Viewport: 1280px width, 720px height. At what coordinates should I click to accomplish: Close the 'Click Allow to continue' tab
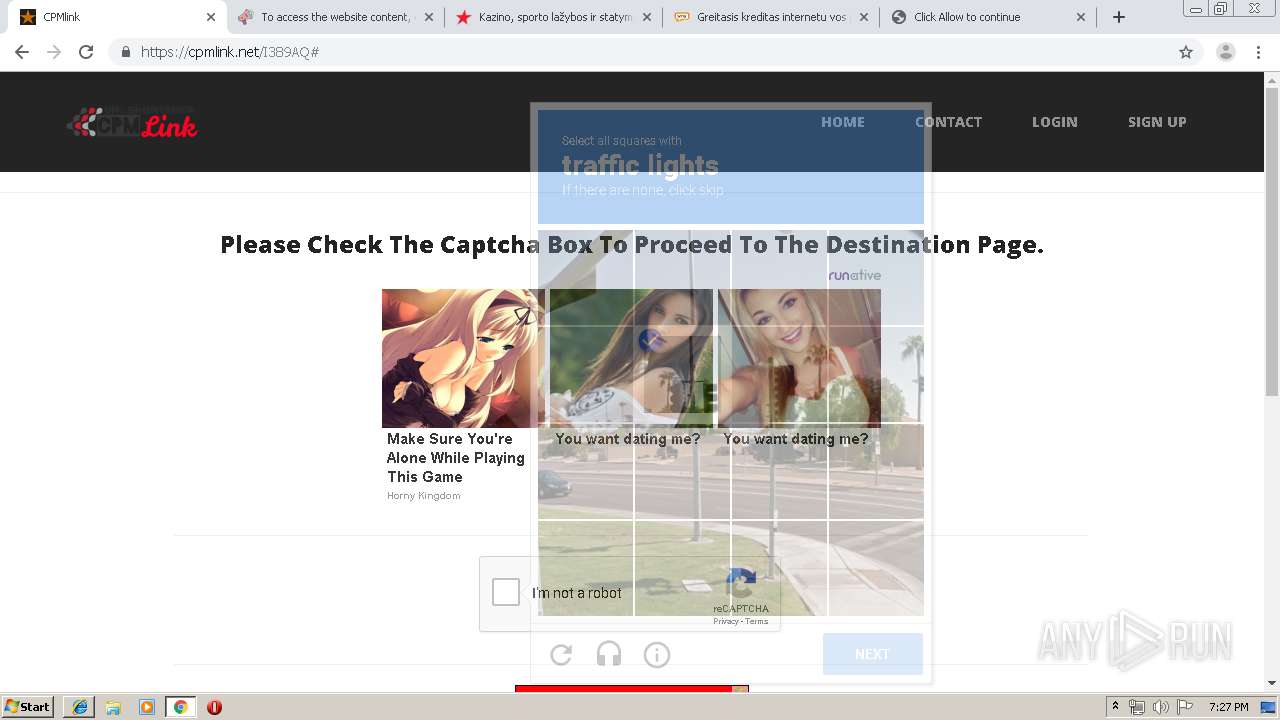[1081, 17]
